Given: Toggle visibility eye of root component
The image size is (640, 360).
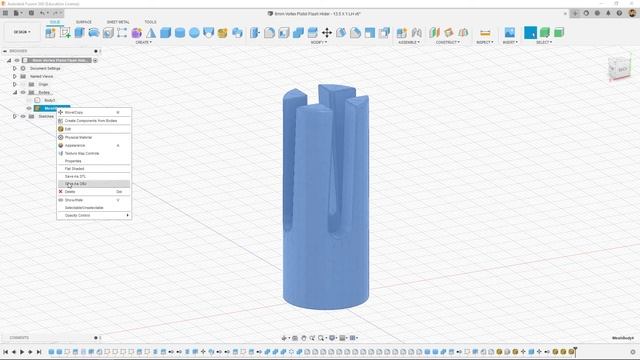Looking at the screenshot, I should [x=17, y=60].
